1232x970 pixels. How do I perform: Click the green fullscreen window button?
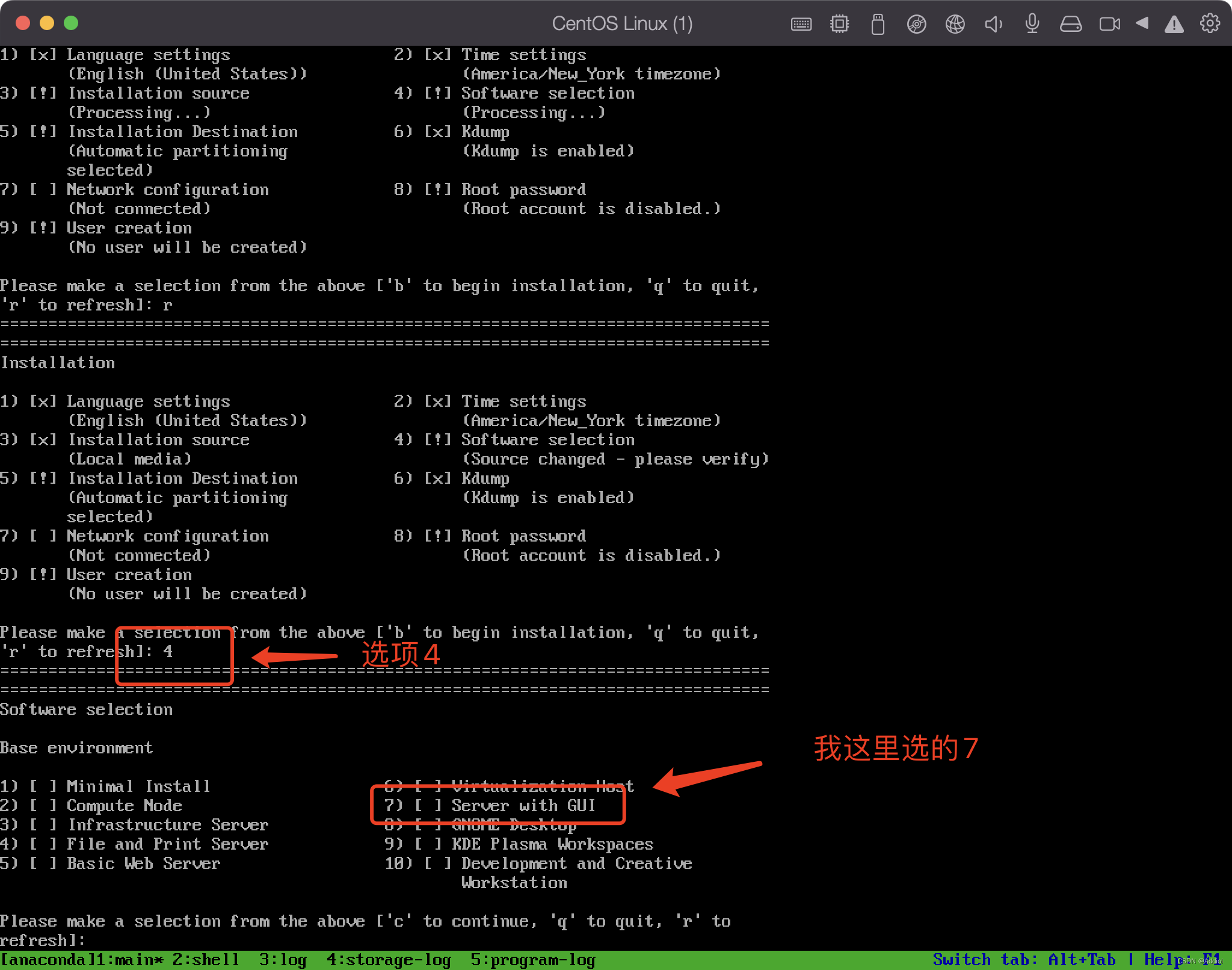[71, 23]
